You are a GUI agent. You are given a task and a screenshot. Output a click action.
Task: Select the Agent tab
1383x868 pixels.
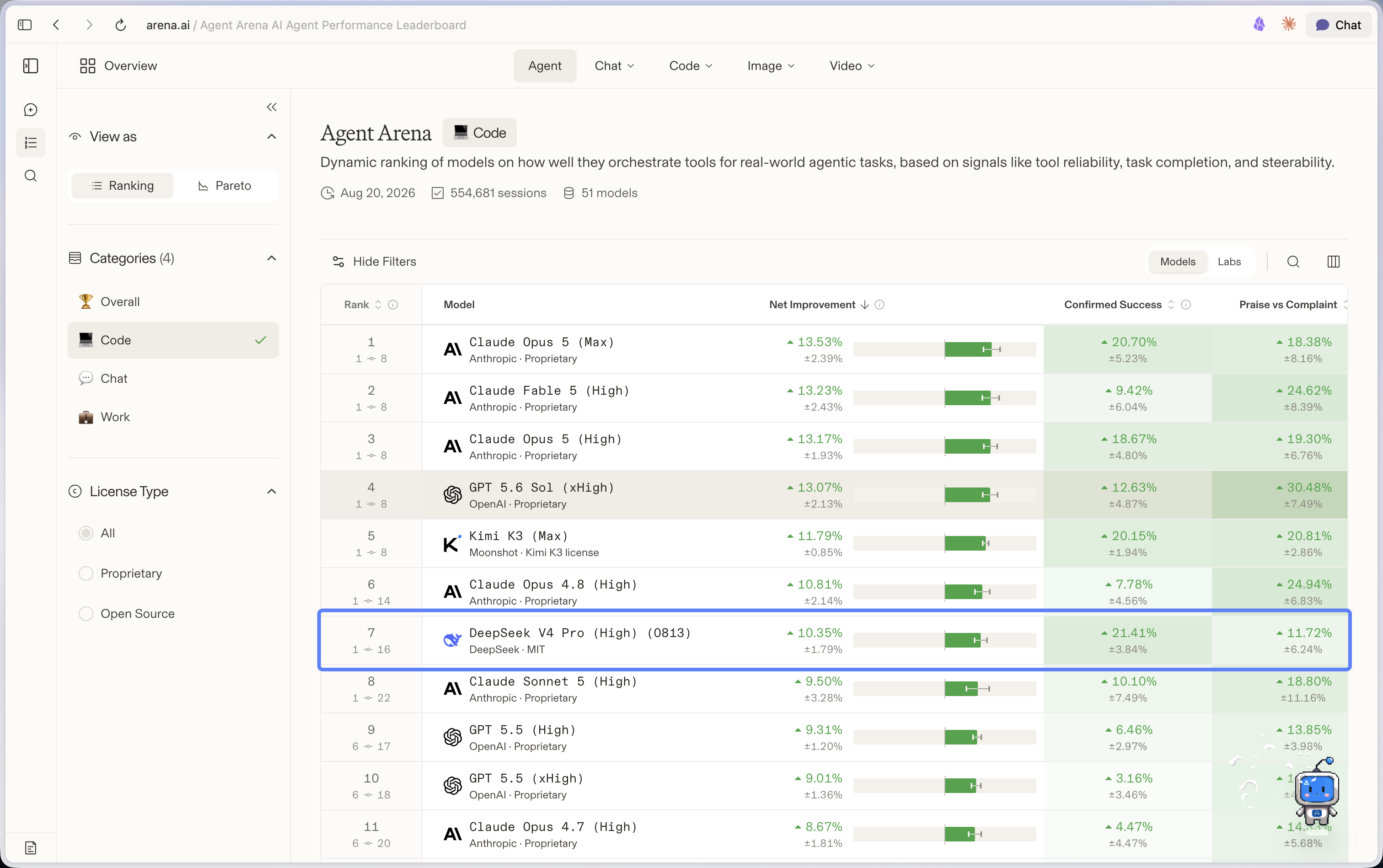pos(545,66)
